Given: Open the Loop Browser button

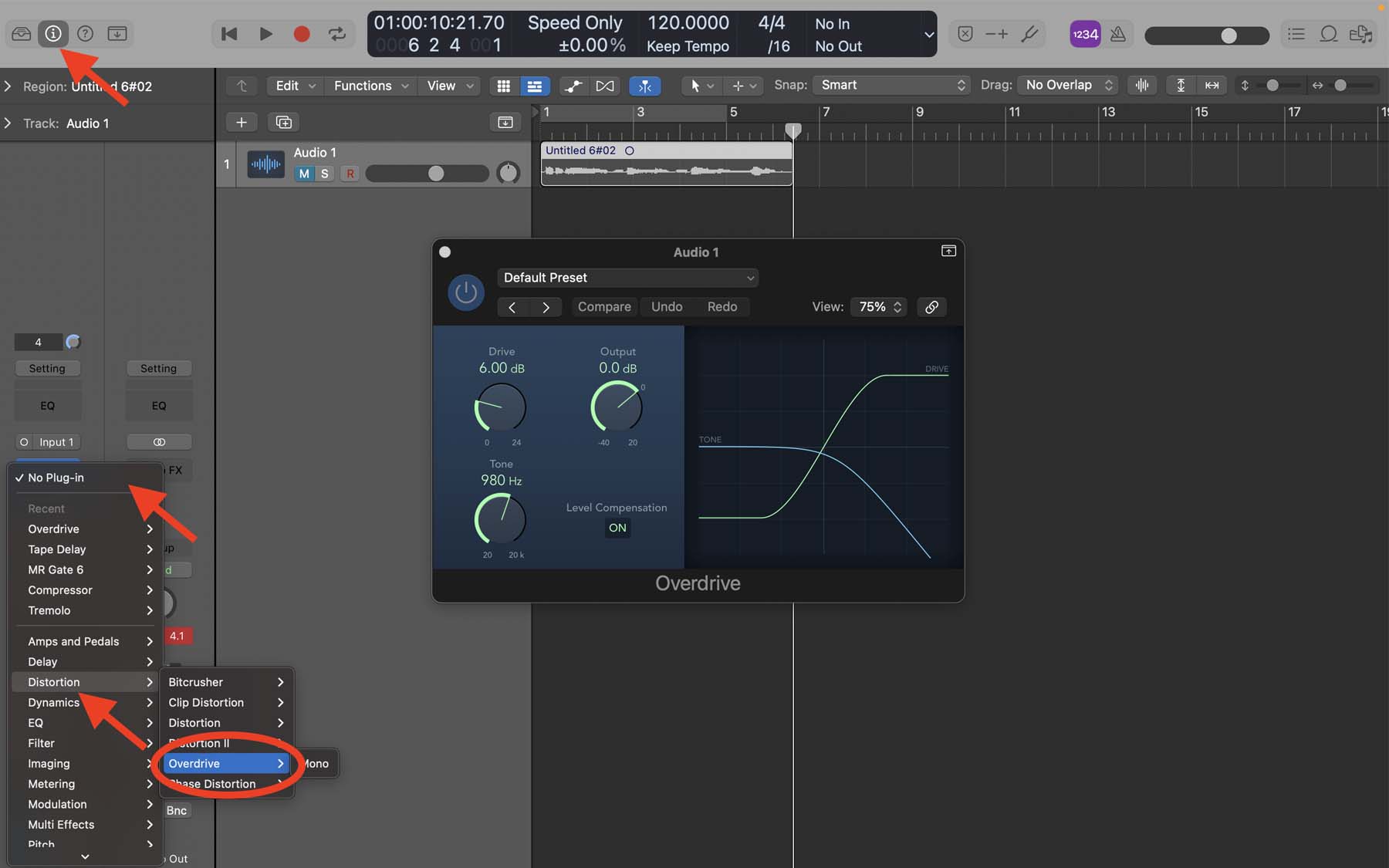Looking at the screenshot, I should point(1329,33).
